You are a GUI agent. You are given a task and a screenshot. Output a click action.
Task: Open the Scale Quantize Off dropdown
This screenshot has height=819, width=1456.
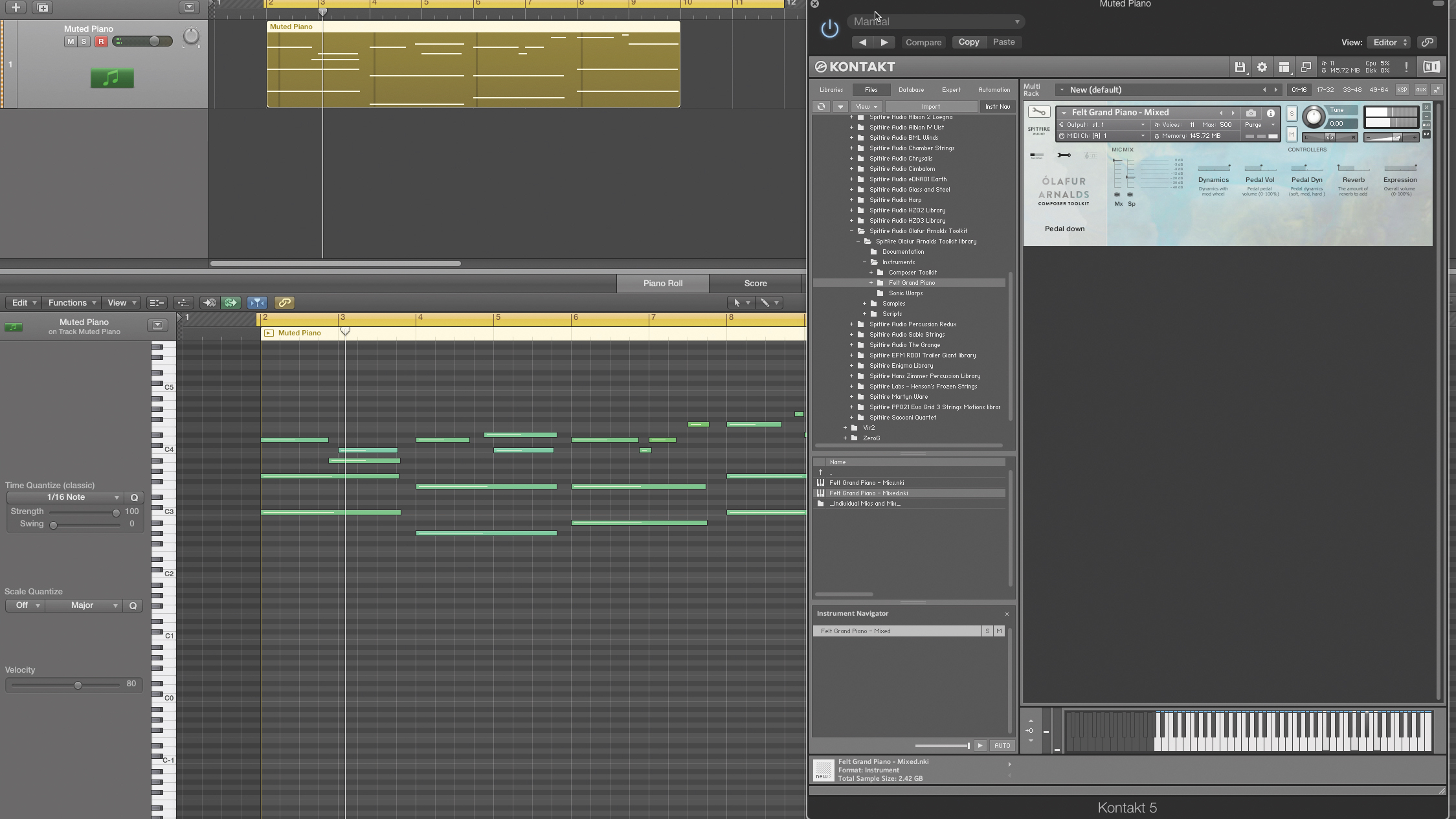tap(25, 605)
